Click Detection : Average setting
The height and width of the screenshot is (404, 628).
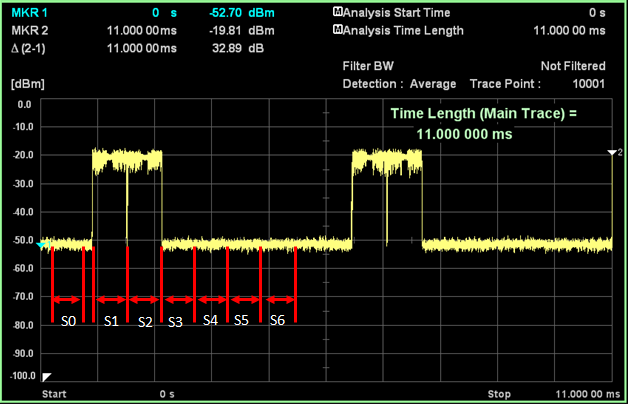(399, 84)
